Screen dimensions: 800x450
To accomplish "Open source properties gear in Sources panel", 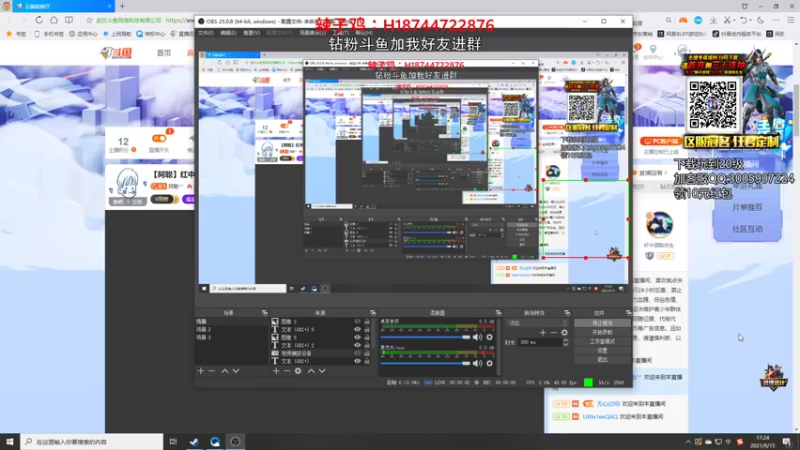I will (298, 371).
